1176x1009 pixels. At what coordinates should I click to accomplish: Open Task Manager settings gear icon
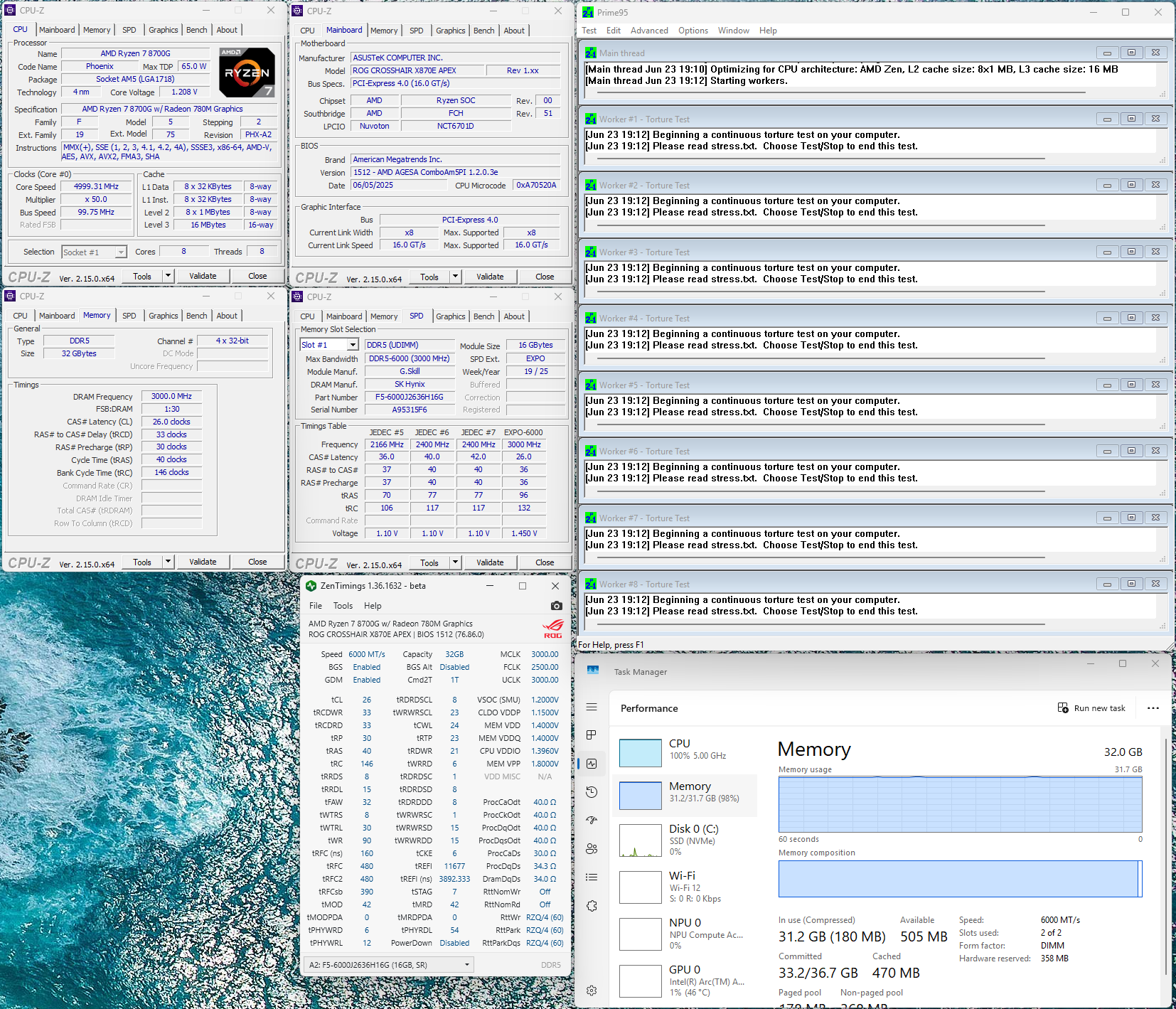pyautogui.click(x=592, y=991)
